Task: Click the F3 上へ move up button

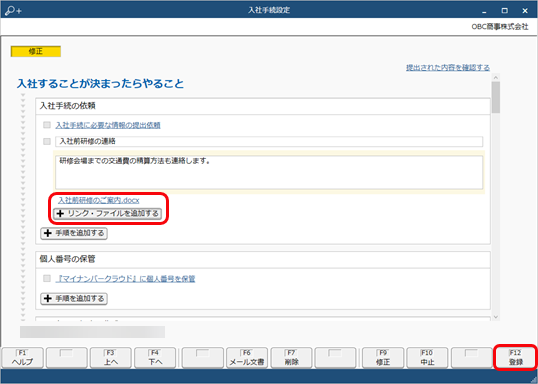Action: click(x=110, y=358)
